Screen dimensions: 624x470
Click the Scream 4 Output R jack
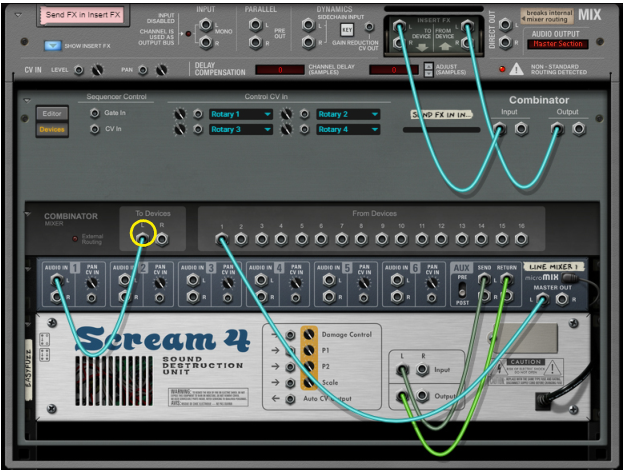(422, 396)
